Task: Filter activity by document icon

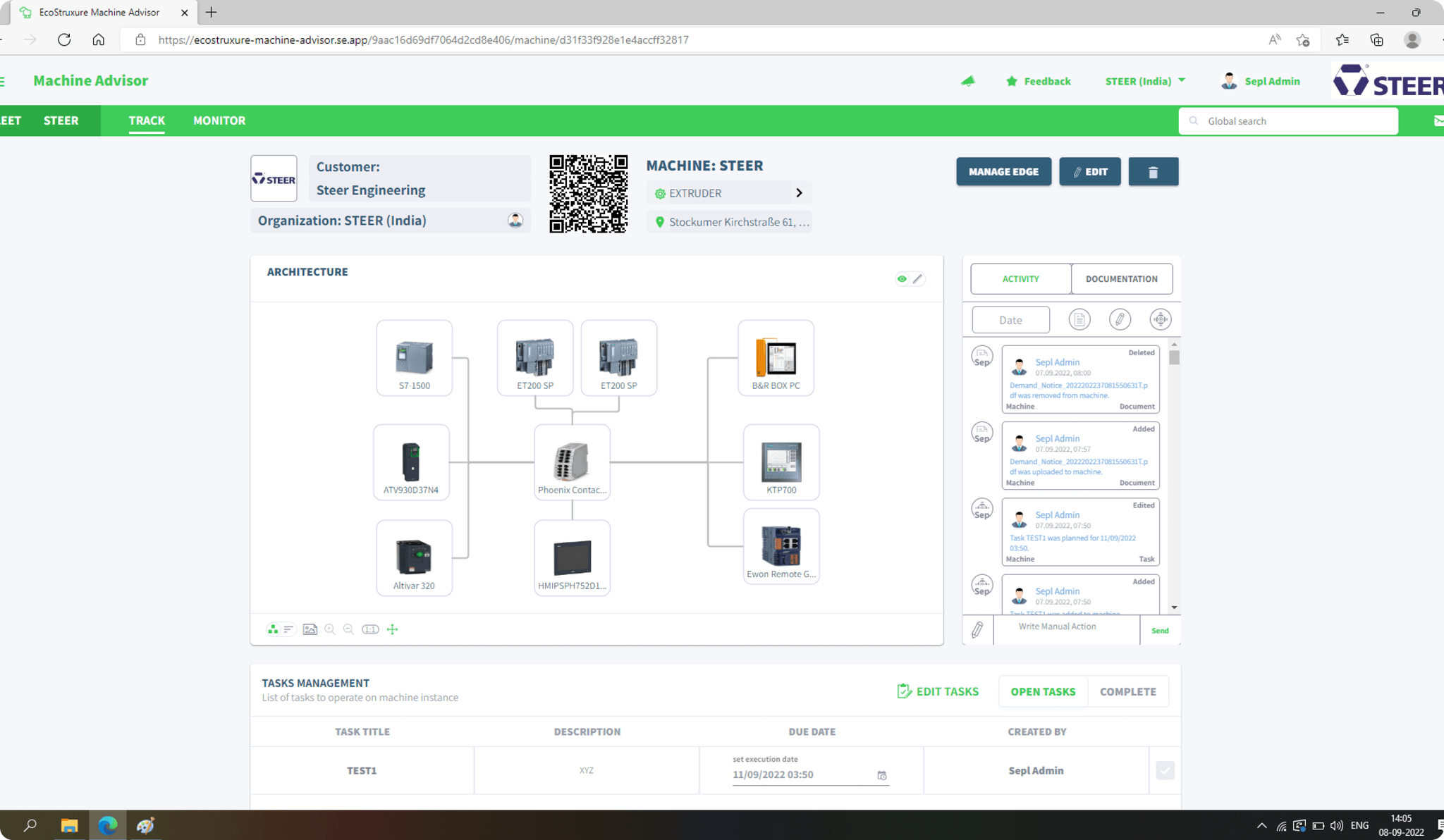Action: coord(1079,320)
